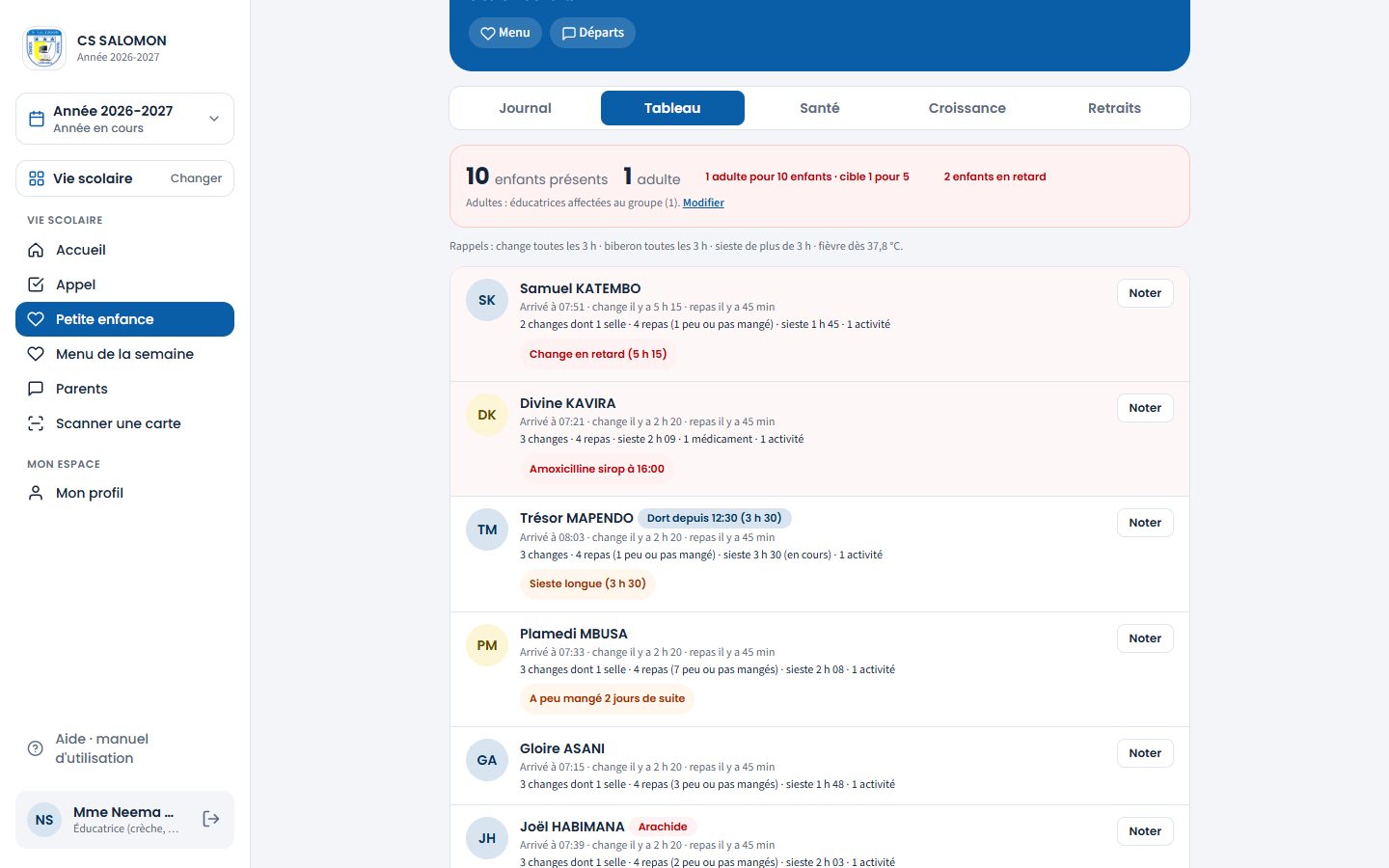Click the help question-mark icon
This screenshot has height=868, width=1389.
(x=36, y=748)
